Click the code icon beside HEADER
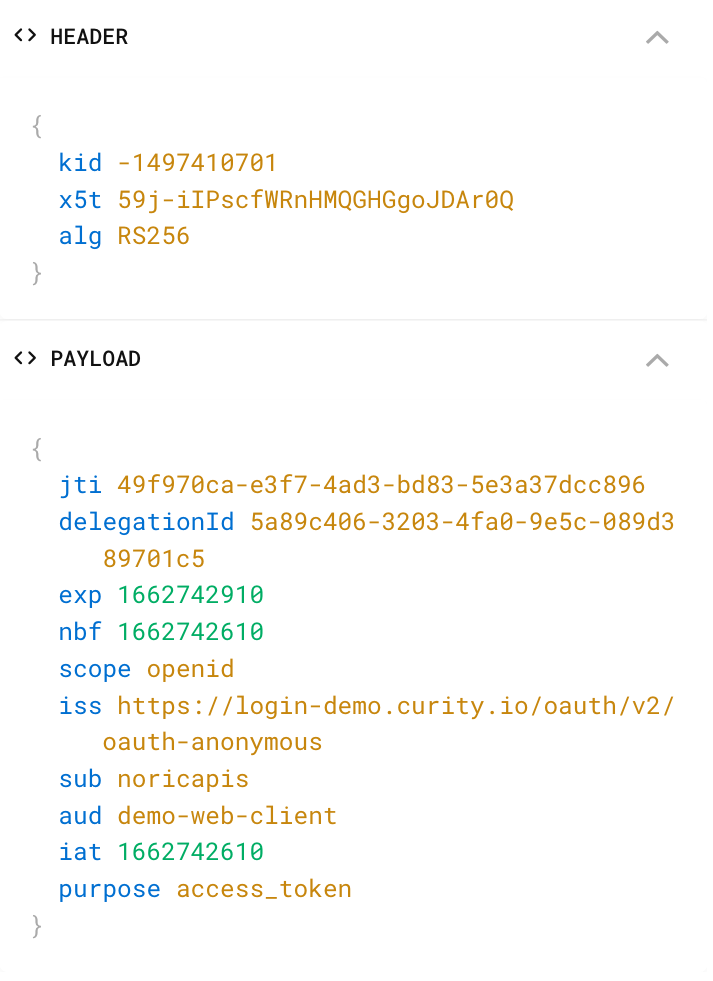 (x=25, y=36)
